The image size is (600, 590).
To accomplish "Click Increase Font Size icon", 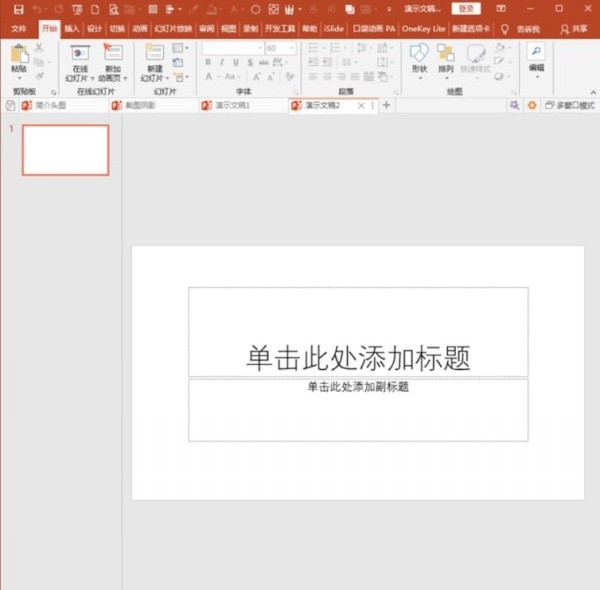I will [256, 77].
